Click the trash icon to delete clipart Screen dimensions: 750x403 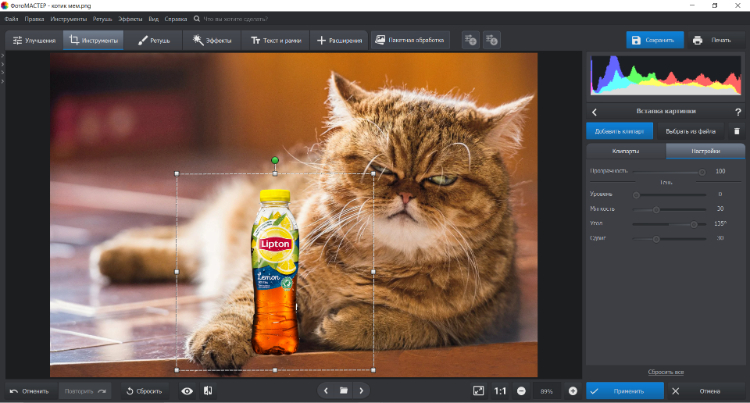click(737, 131)
